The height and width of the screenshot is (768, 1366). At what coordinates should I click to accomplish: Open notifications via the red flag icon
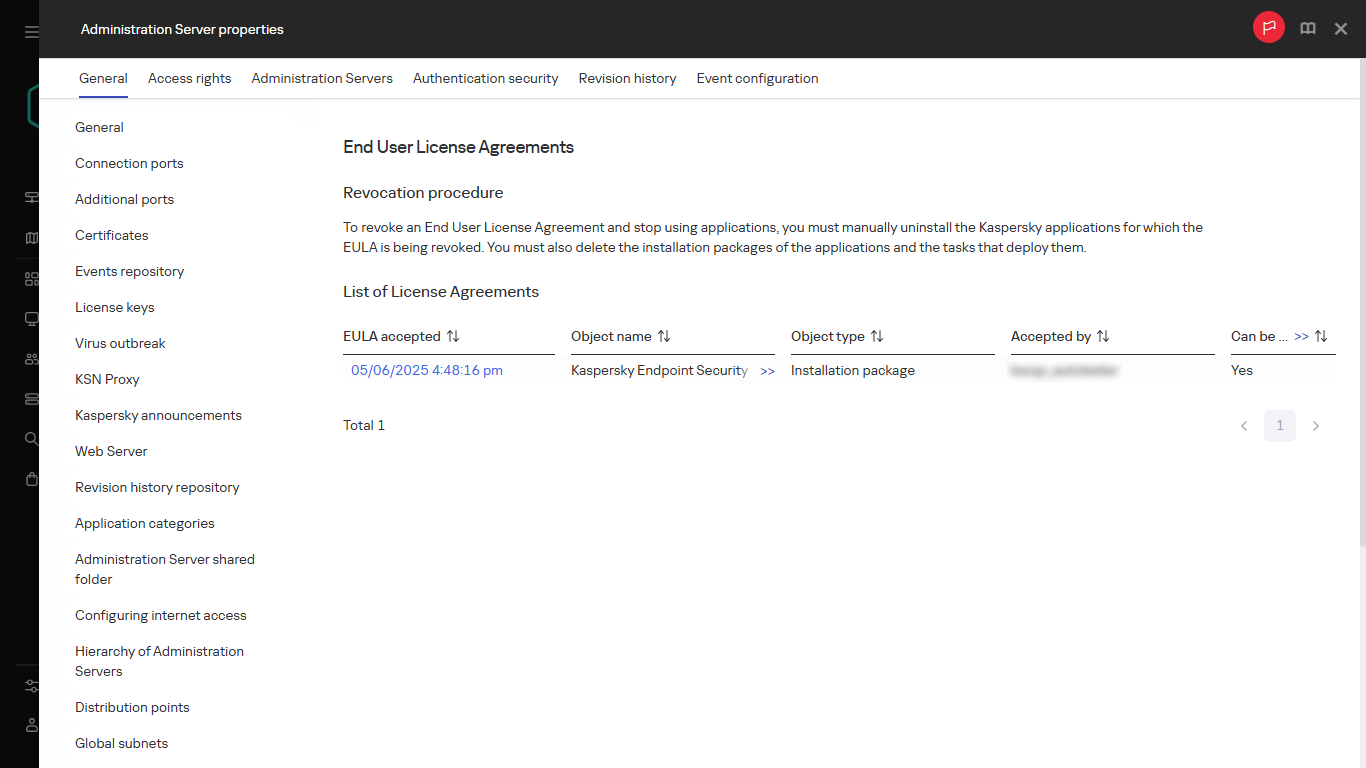pos(1268,28)
